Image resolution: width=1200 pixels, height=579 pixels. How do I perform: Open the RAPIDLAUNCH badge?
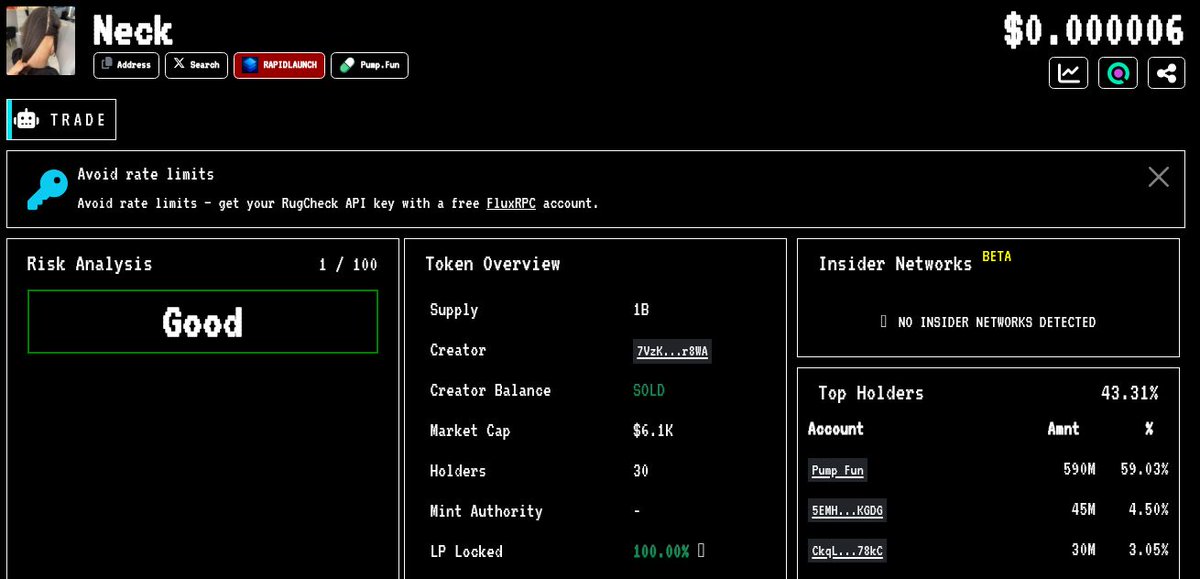pos(279,65)
